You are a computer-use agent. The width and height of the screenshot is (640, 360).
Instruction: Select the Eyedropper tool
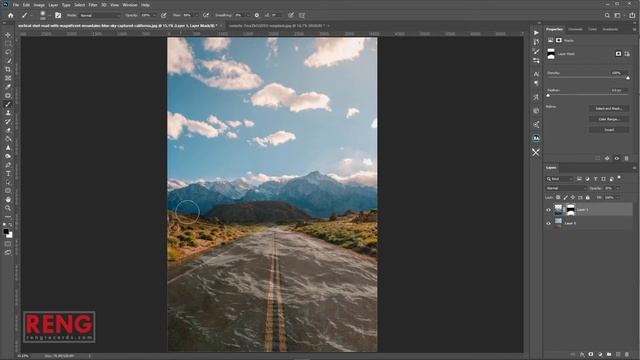click(x=8, y=87)
